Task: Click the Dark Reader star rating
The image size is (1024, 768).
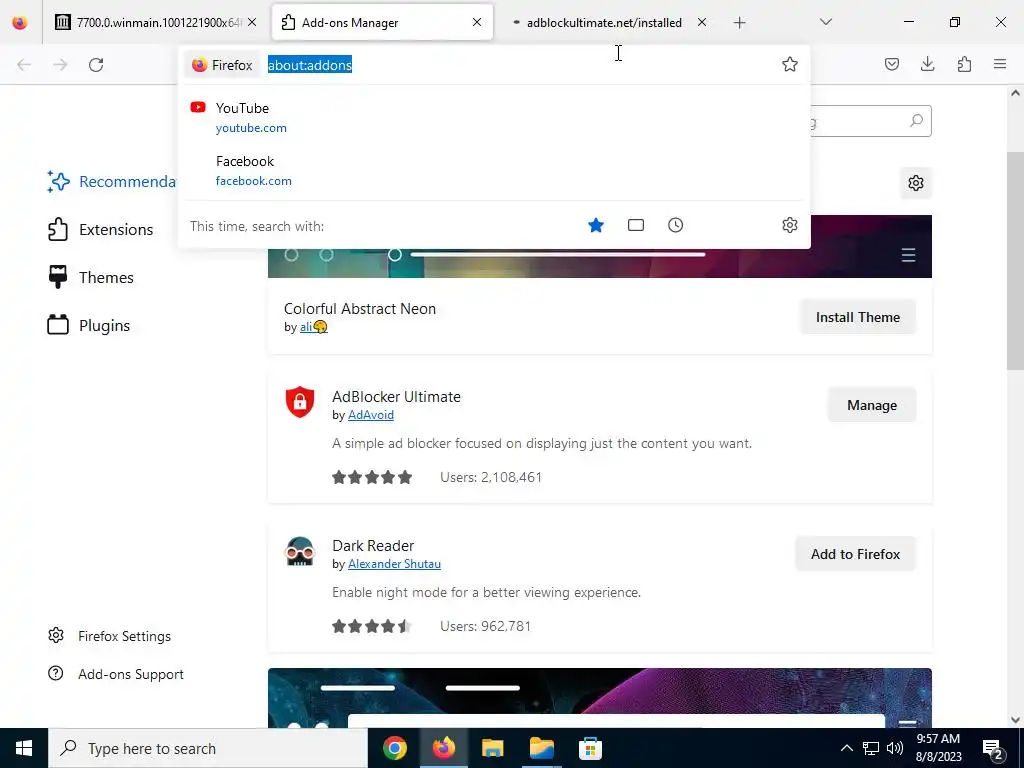Action: click(372, 626)
